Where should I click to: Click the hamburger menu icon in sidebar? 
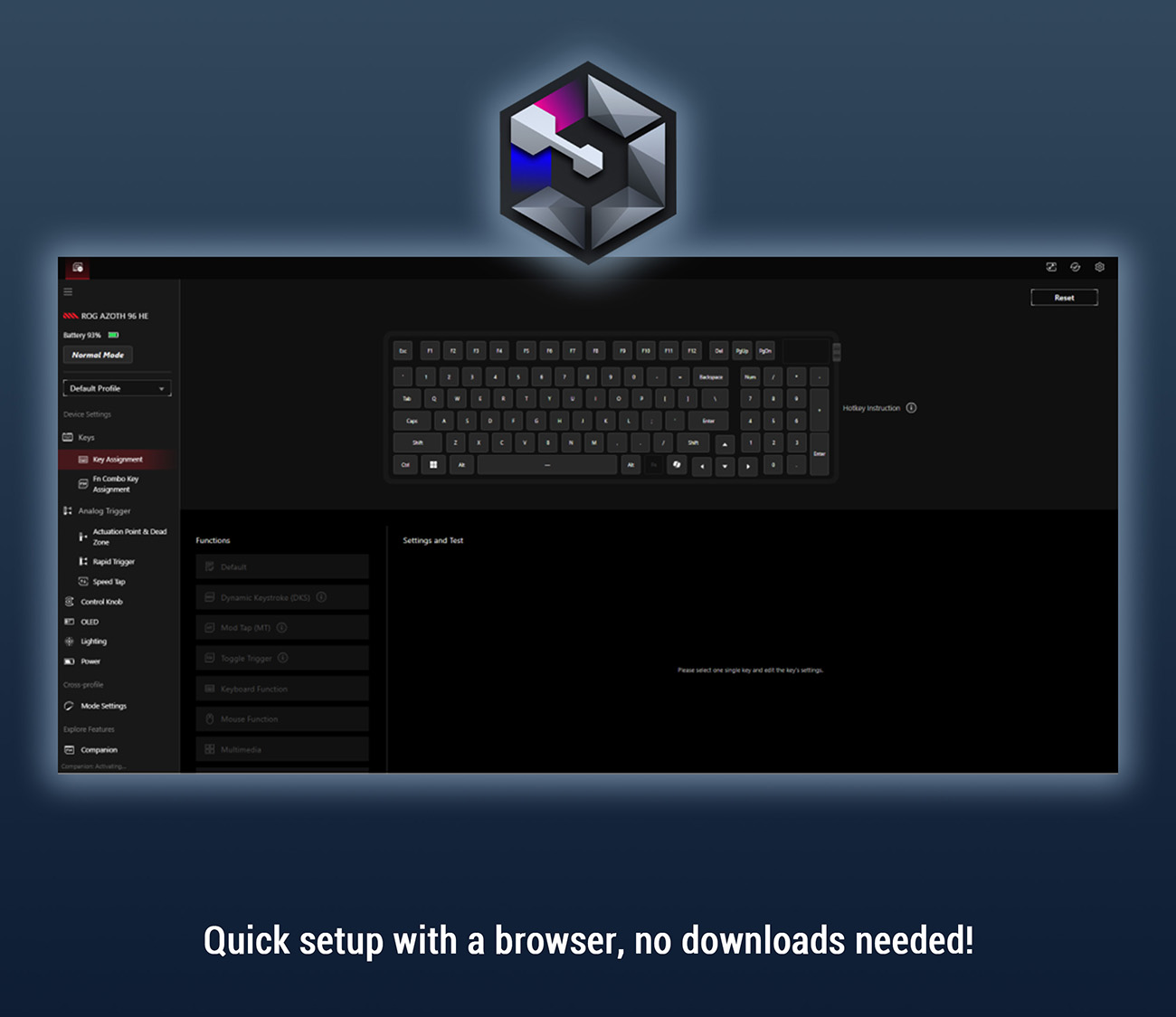[68, 292]
